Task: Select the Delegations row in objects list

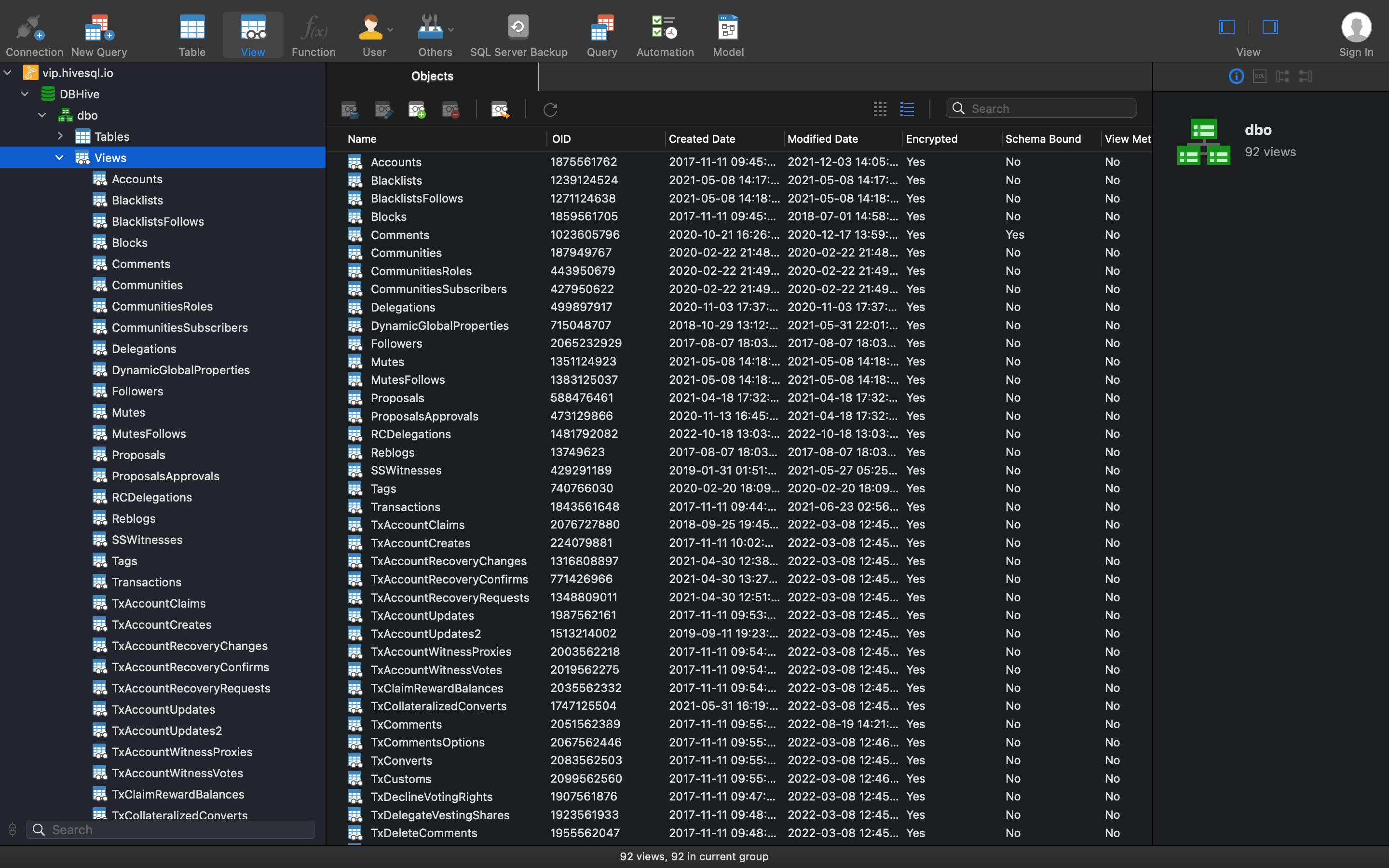Action: click(x=740, y=307)
